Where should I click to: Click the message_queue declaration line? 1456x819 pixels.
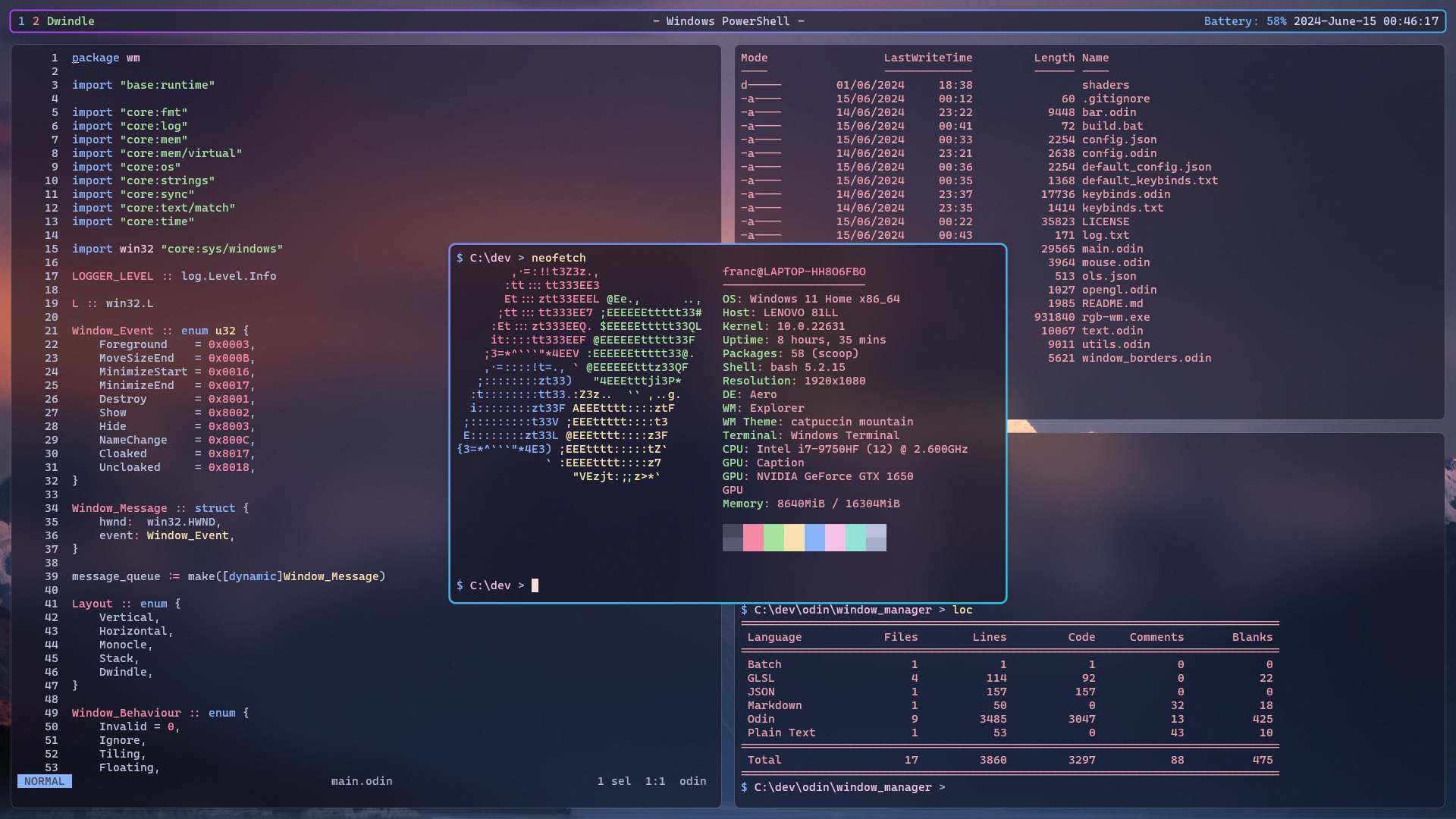point(228,576)
